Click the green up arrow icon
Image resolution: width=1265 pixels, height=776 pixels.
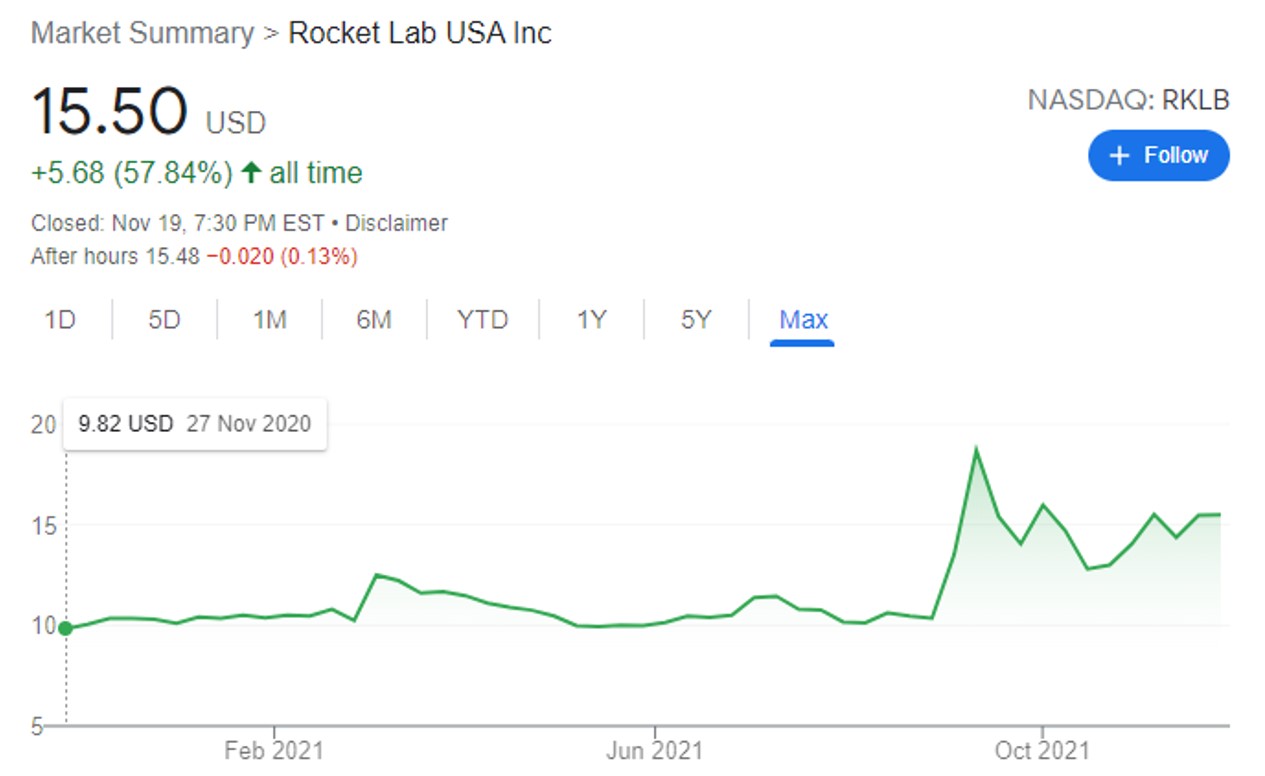click(x=251, y=173)
